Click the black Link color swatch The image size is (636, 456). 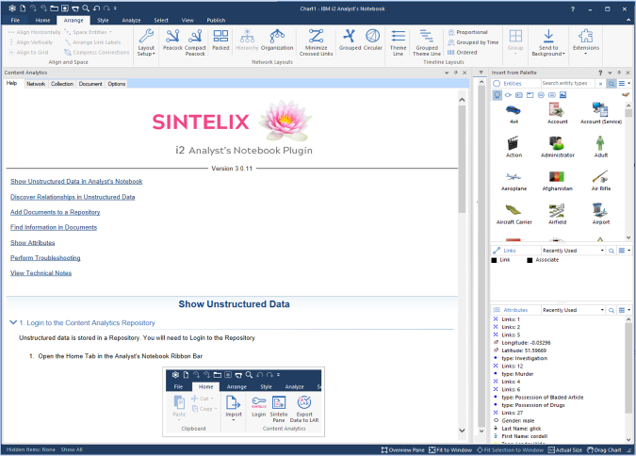(494, 260)
